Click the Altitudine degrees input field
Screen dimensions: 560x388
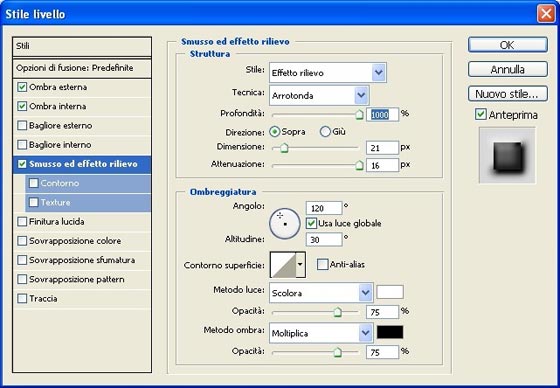[324, 239]
